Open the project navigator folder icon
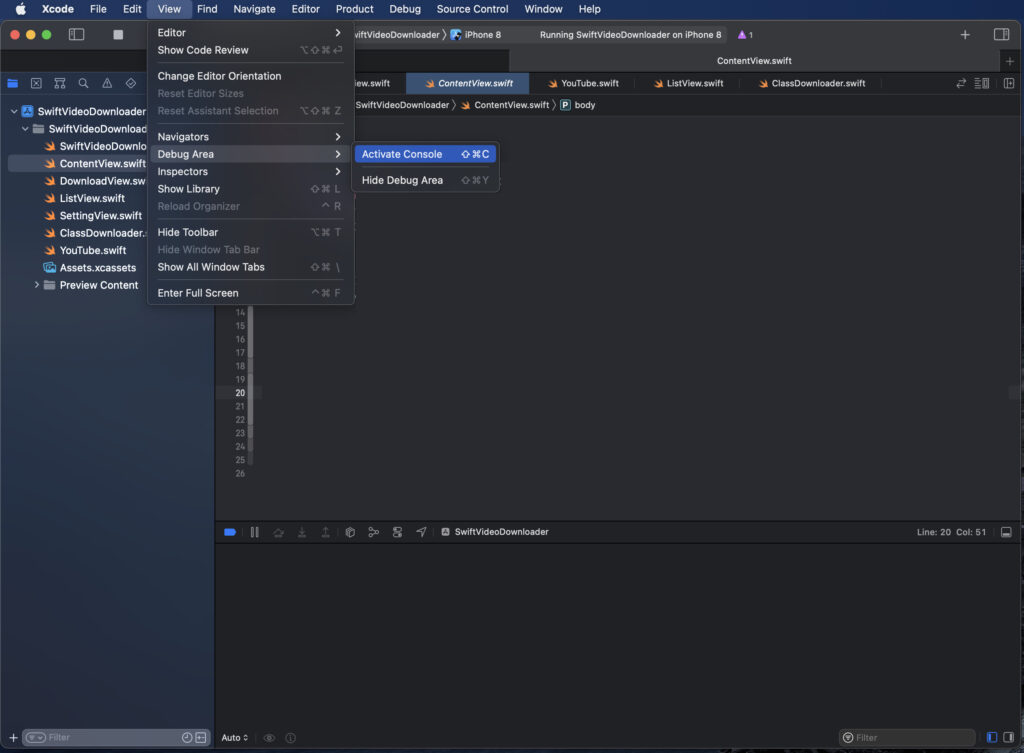The width and height of the screenshot is (1024, 753). pyautogui.click(x=12, y=83)
